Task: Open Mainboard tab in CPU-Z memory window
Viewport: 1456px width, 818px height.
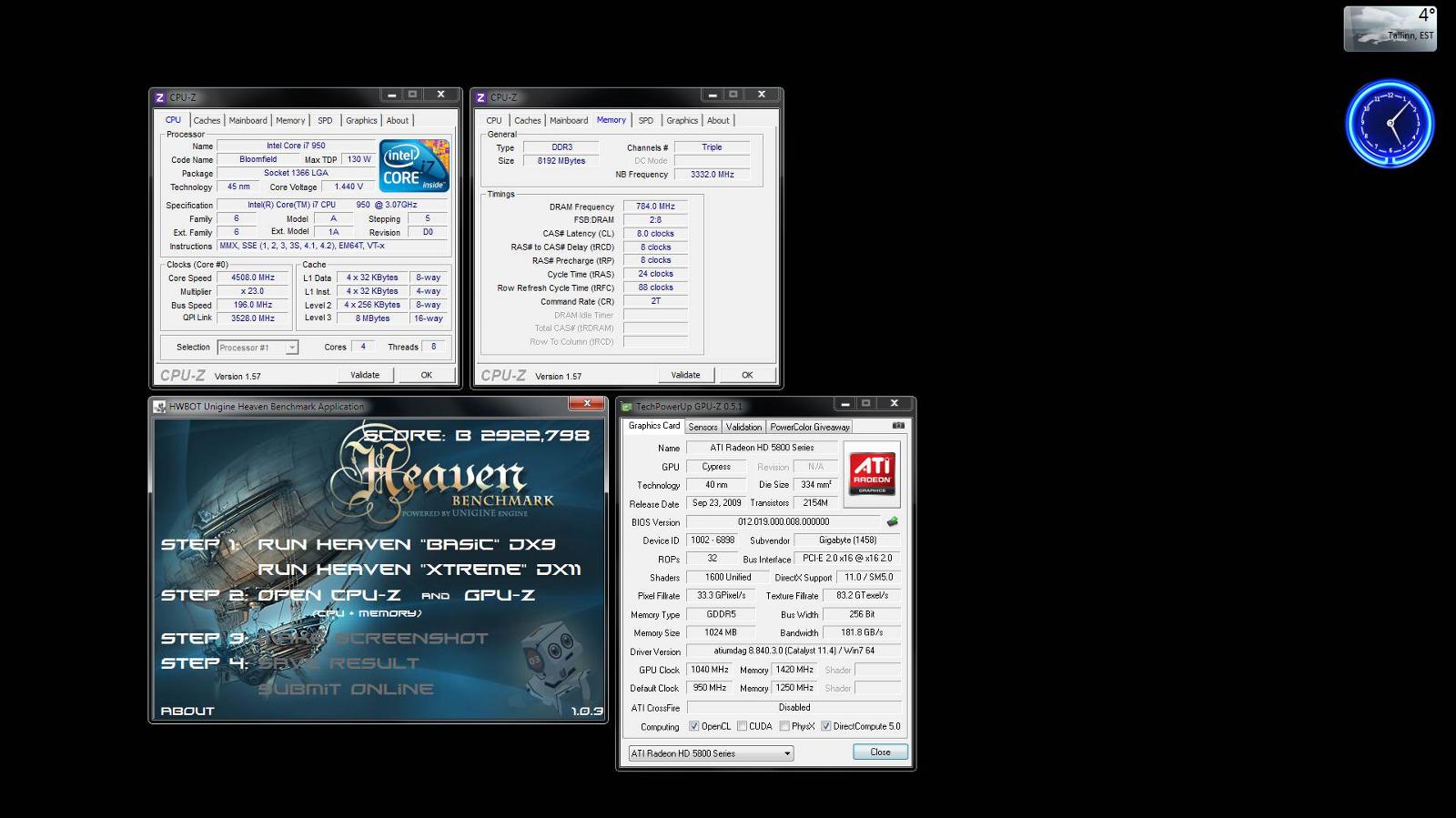Action: coord(569,120)
